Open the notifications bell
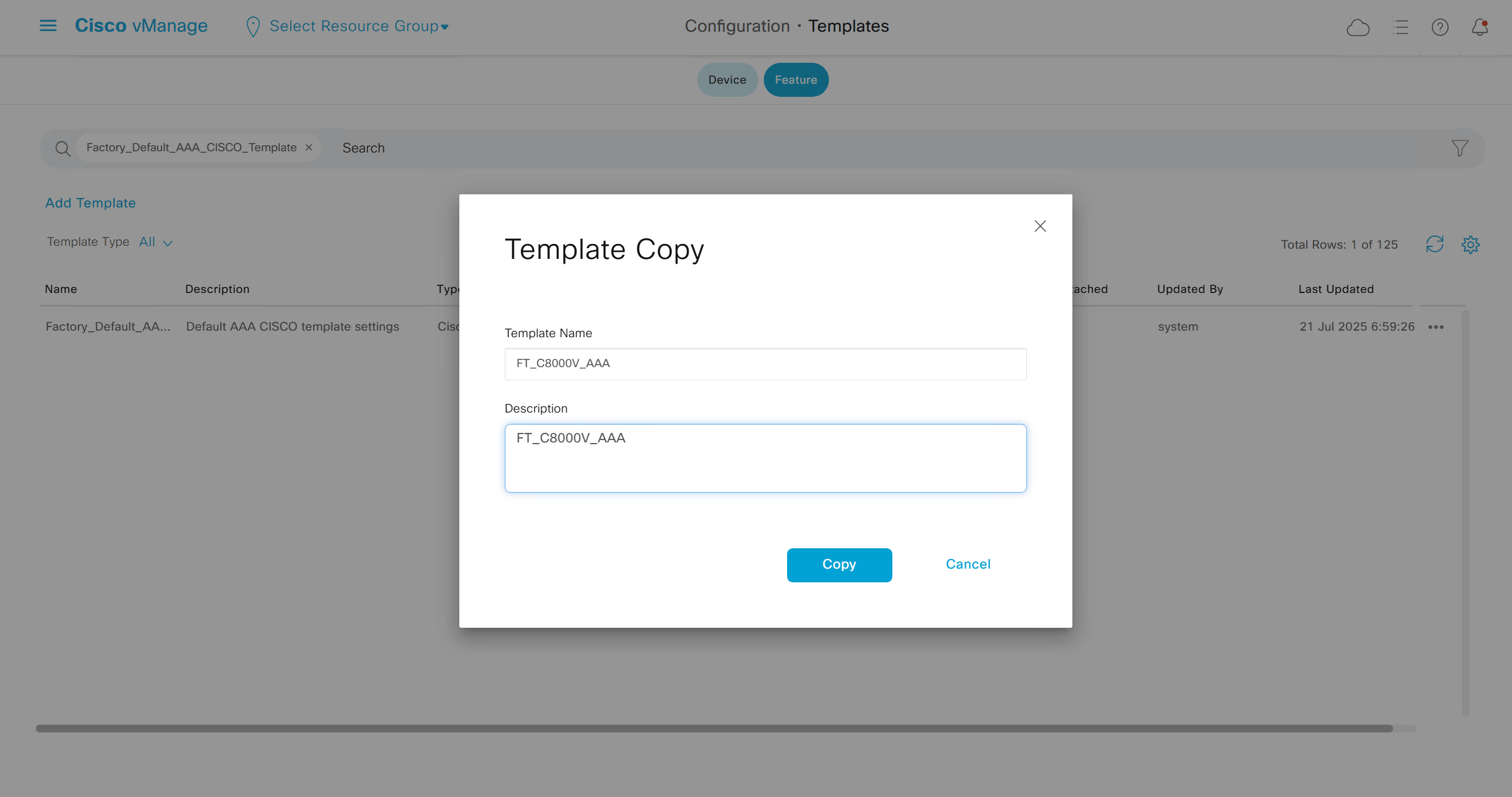Viewport: 1512px width, 797px height. click(1480, 28)
